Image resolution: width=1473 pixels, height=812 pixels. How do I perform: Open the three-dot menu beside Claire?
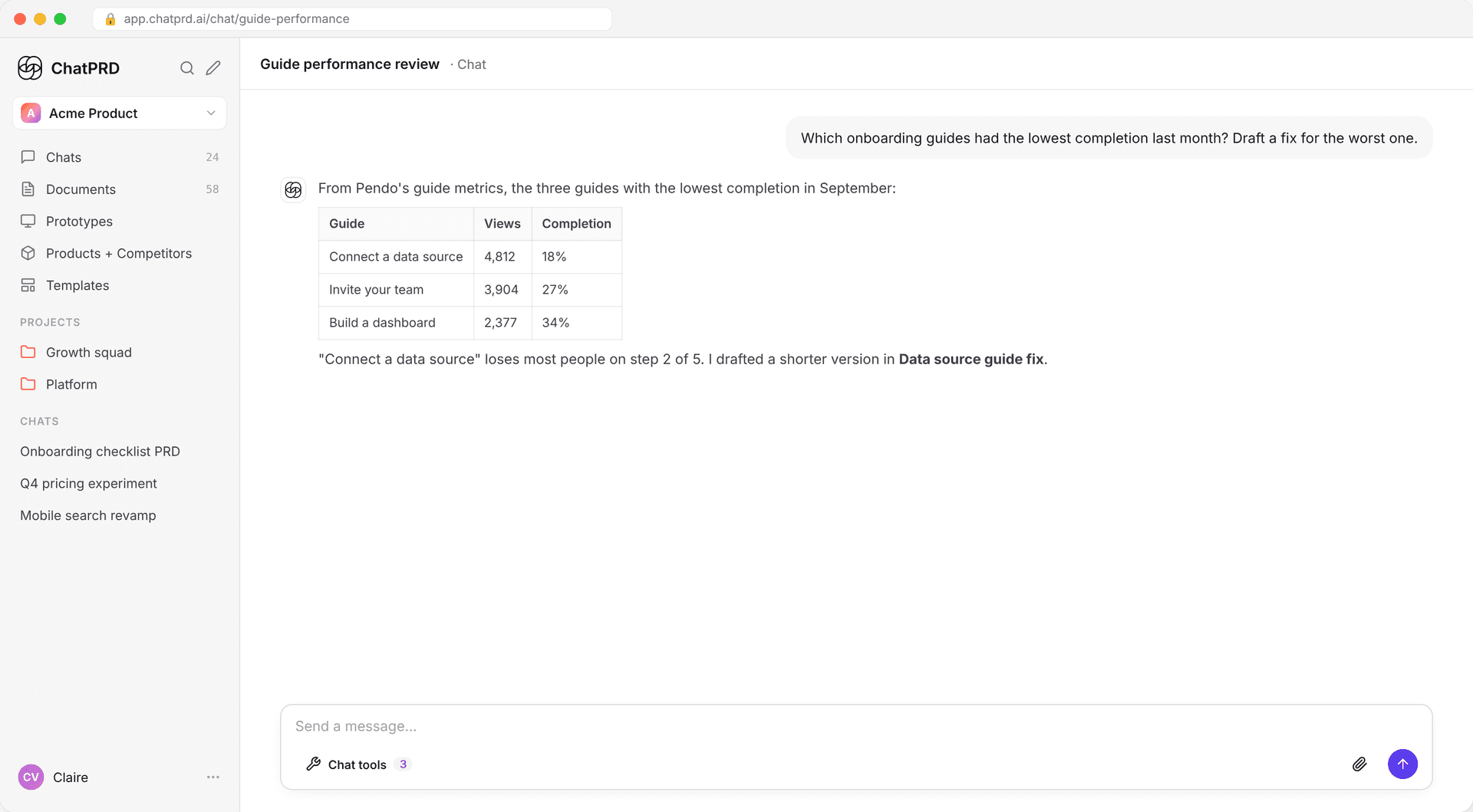213,777
